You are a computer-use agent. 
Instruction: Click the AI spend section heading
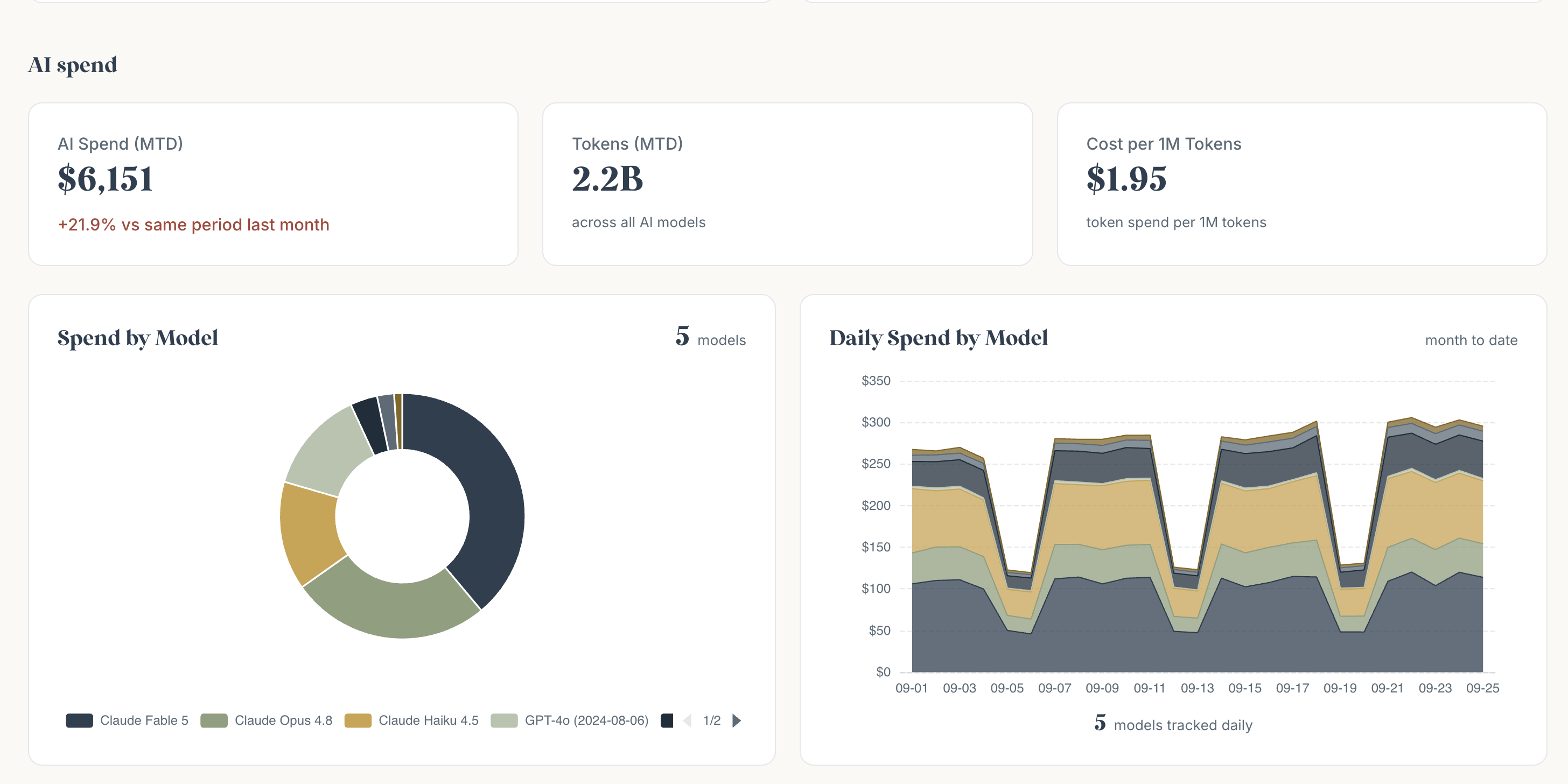[x=73, y=65]
